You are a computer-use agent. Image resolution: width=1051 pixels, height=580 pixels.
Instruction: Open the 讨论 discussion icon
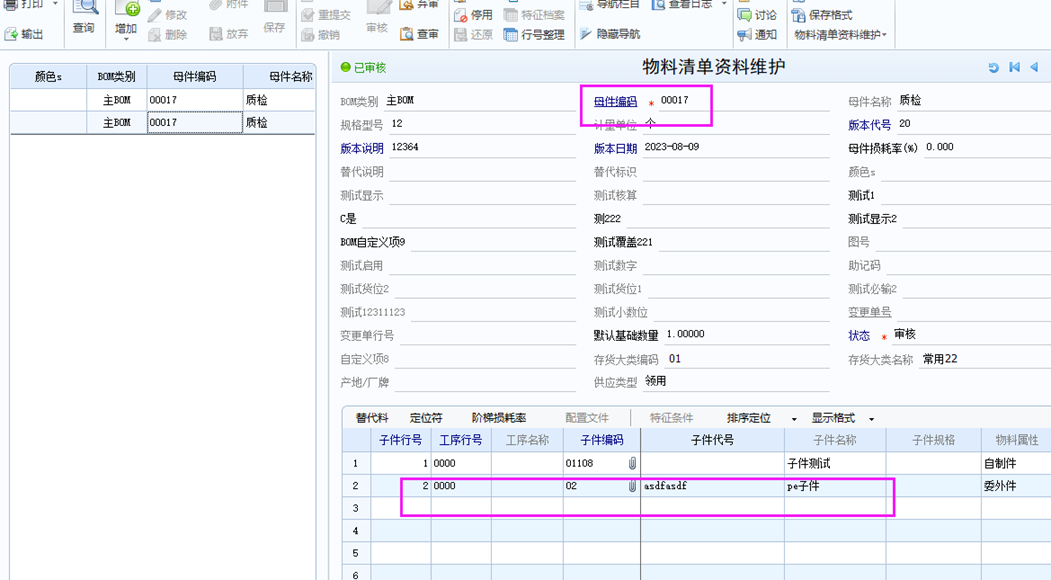744,15
